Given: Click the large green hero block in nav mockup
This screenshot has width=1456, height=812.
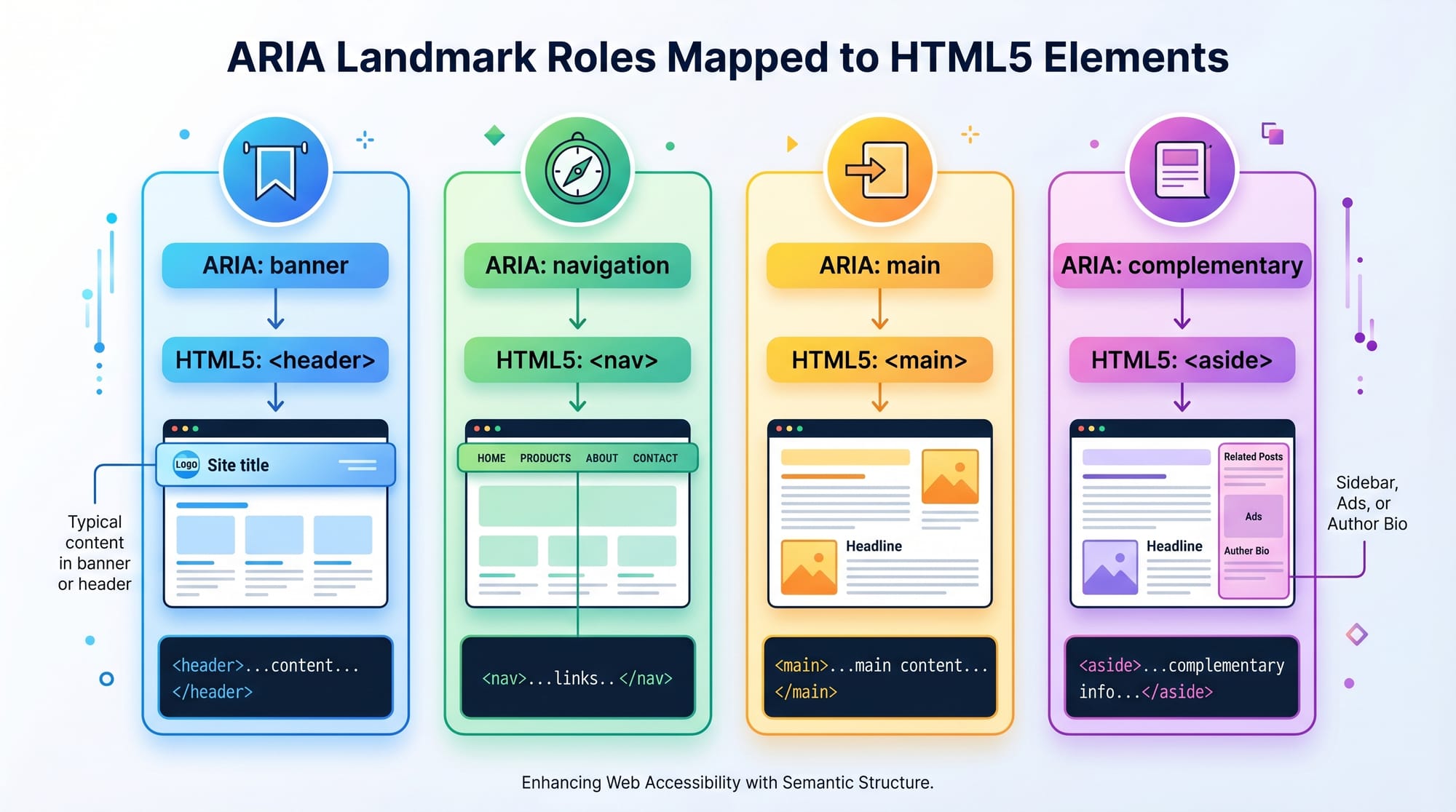Looking at the screenshot, I should pos(577,506).
